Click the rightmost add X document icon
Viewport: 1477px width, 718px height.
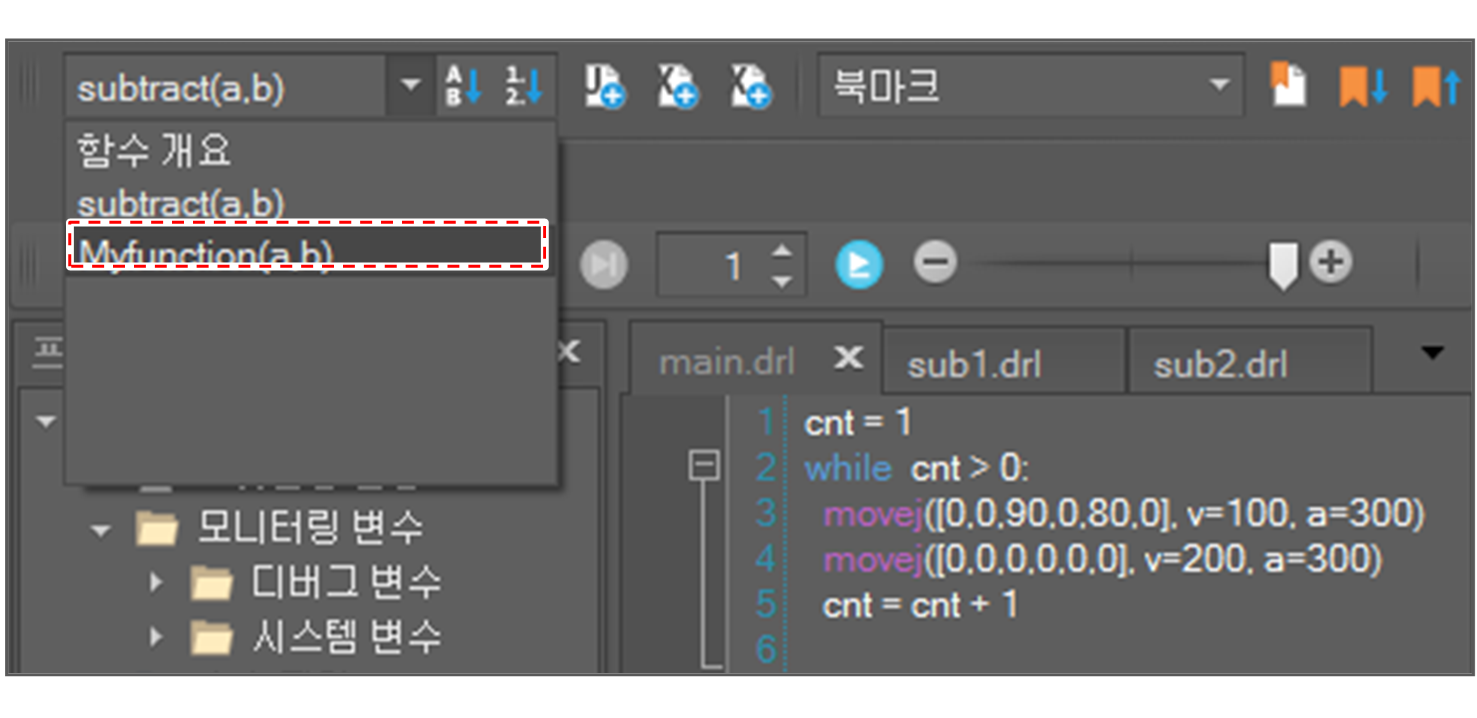(750, 87)
